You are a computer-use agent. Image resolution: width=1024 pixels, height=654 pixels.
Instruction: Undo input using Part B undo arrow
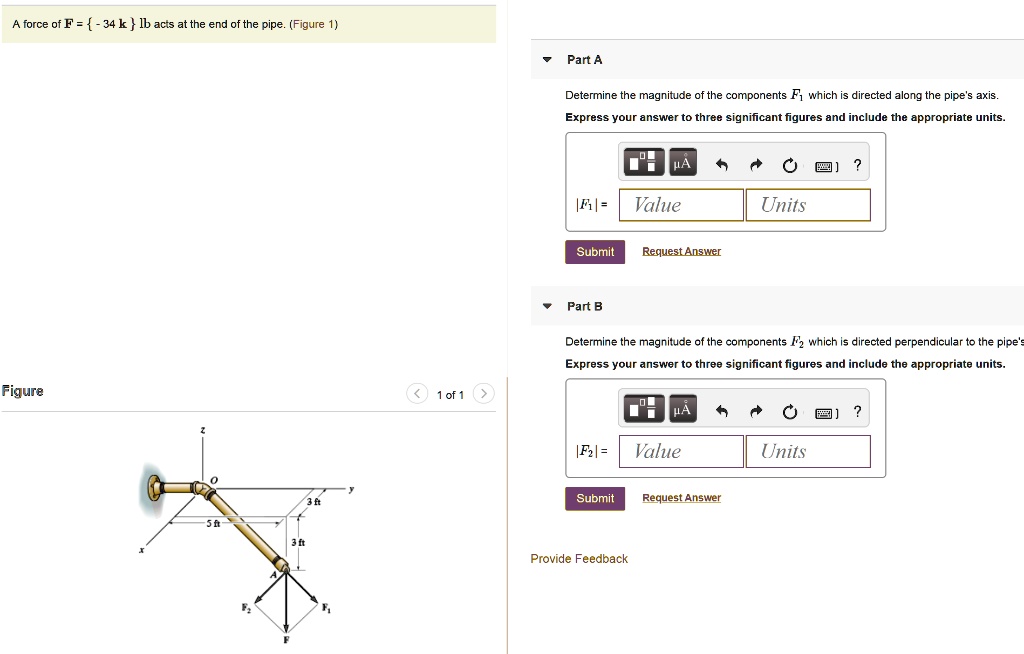pos(722,409)
